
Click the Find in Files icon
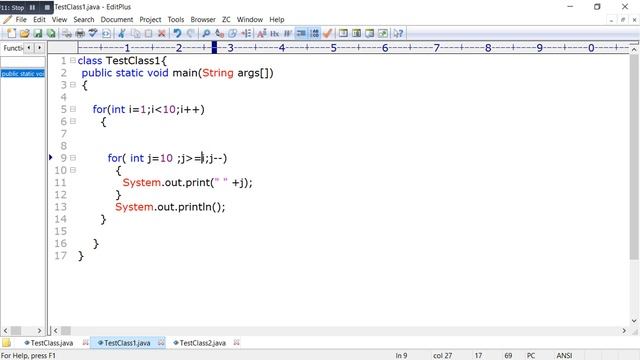point(233,33)
